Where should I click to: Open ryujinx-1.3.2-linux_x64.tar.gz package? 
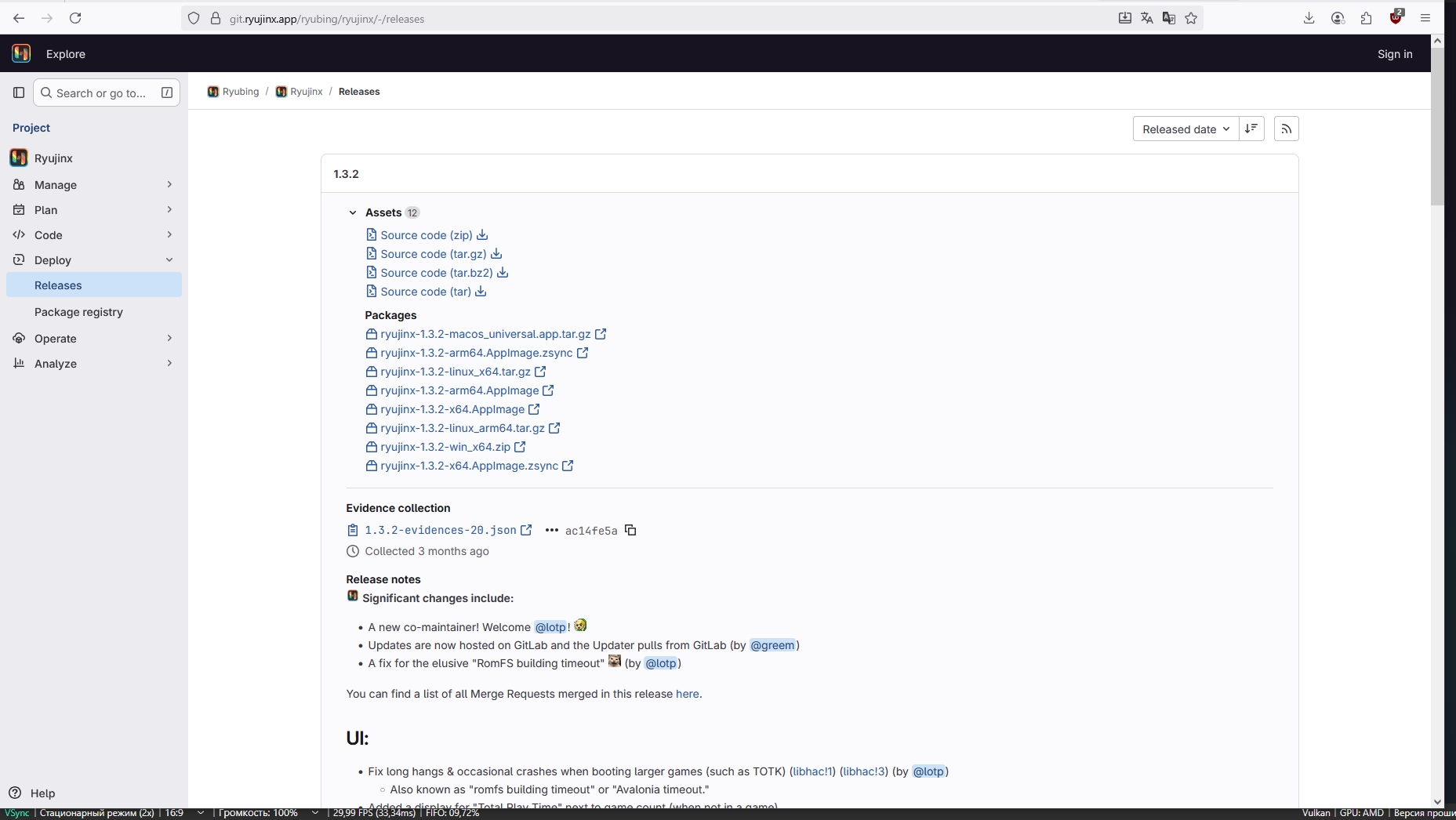[x=456, y=372]
